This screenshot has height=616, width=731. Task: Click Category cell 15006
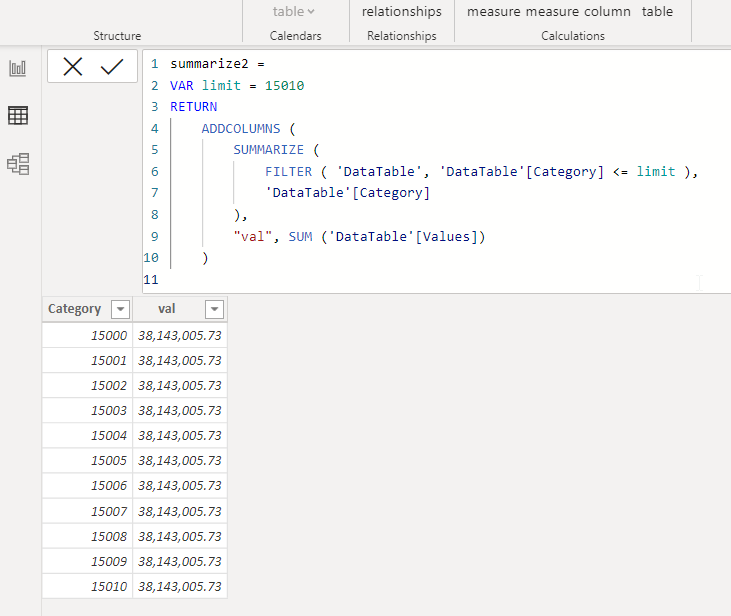[88, 485]
